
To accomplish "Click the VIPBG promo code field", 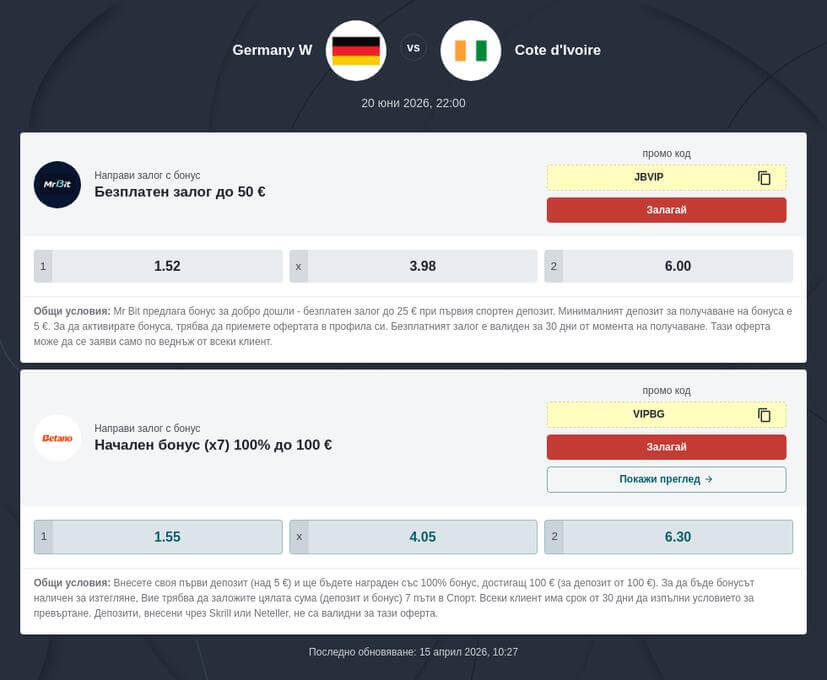I will (x=649, y=415).
